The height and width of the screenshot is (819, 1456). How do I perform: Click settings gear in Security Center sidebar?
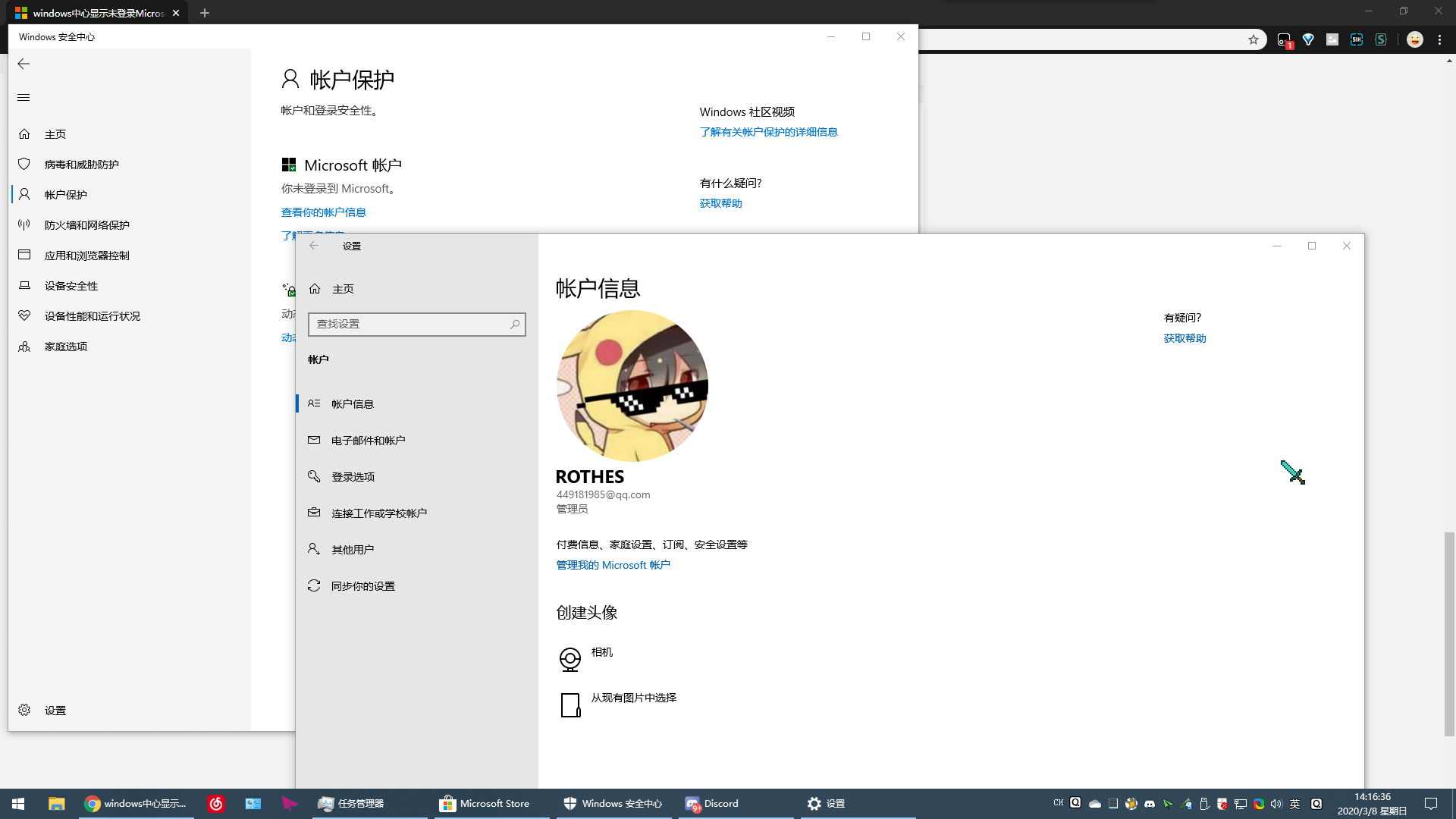pos(24,710)
